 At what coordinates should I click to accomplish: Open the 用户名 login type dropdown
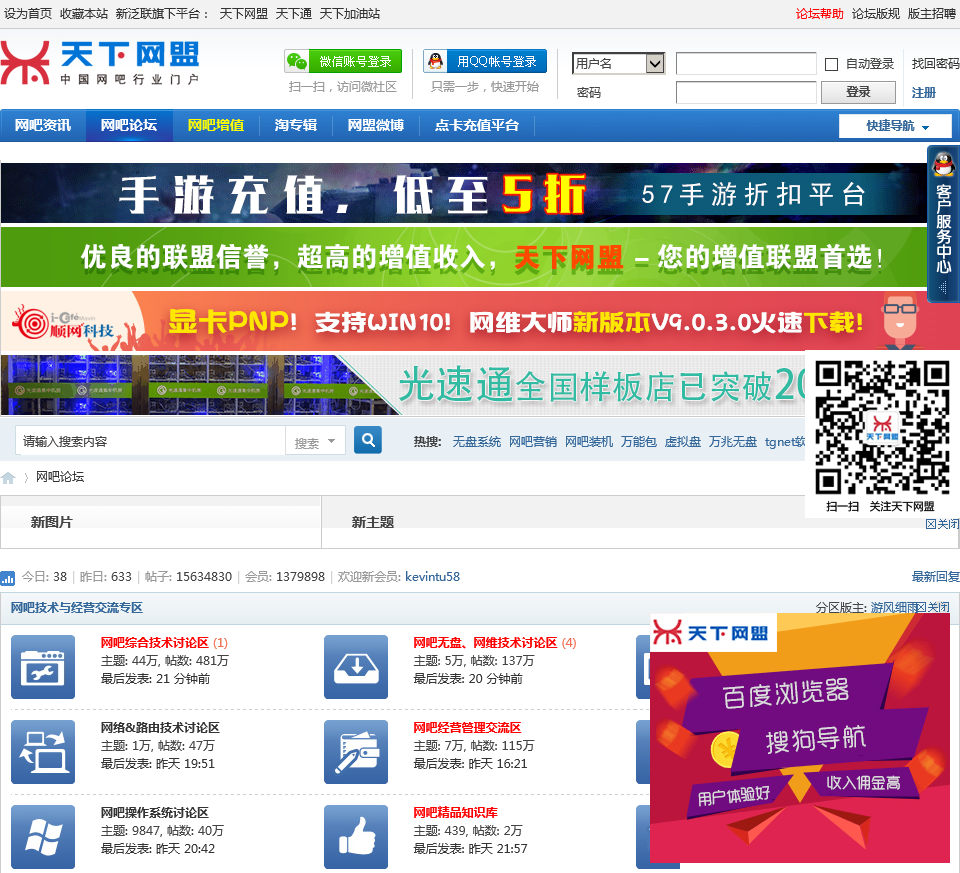click(x=618, y=63)
